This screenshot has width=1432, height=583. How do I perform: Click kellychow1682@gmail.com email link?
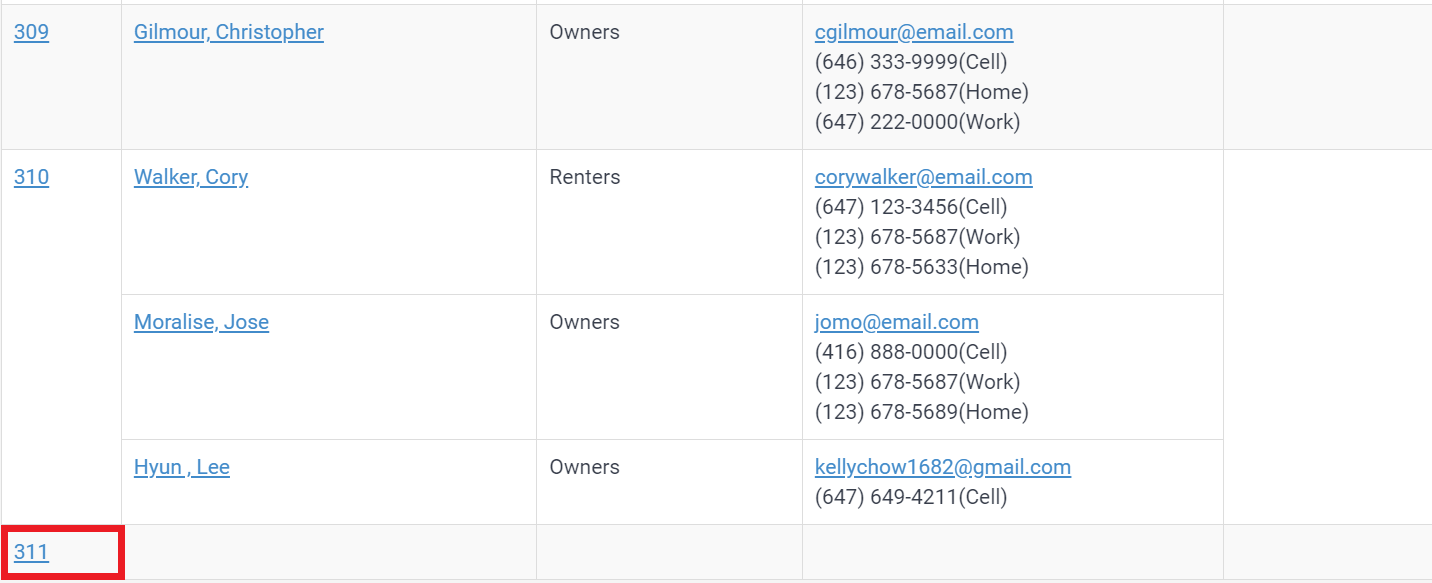click(x=943, y=467)
